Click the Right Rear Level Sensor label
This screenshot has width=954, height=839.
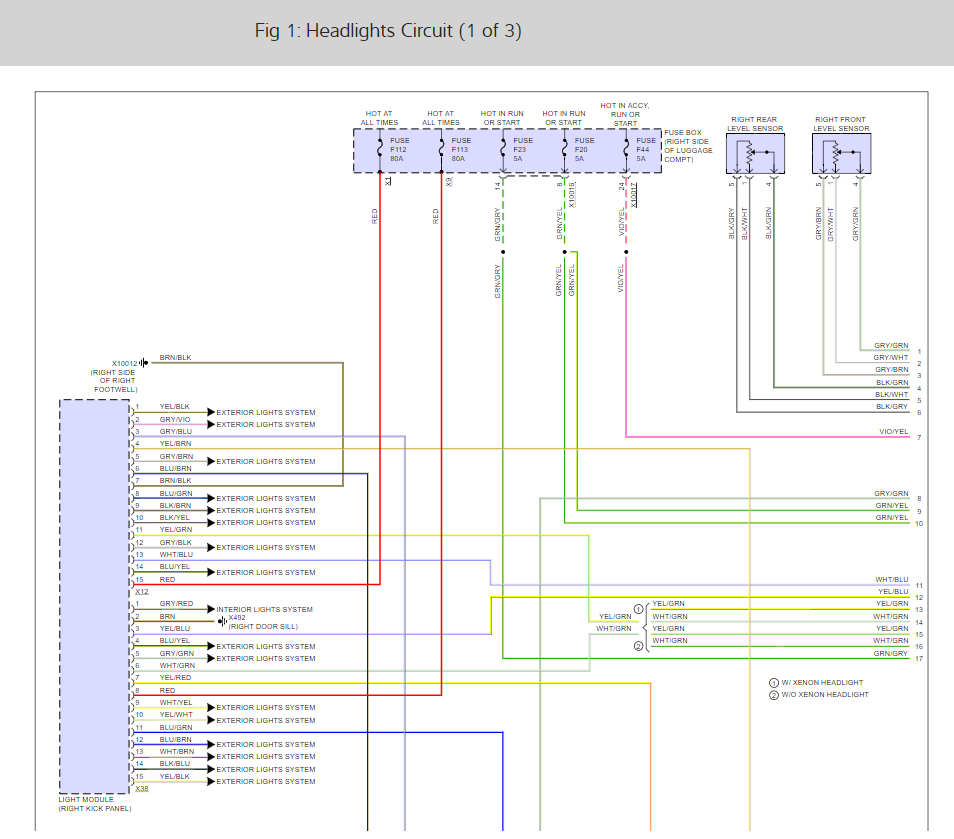click(x=754, y=124)
